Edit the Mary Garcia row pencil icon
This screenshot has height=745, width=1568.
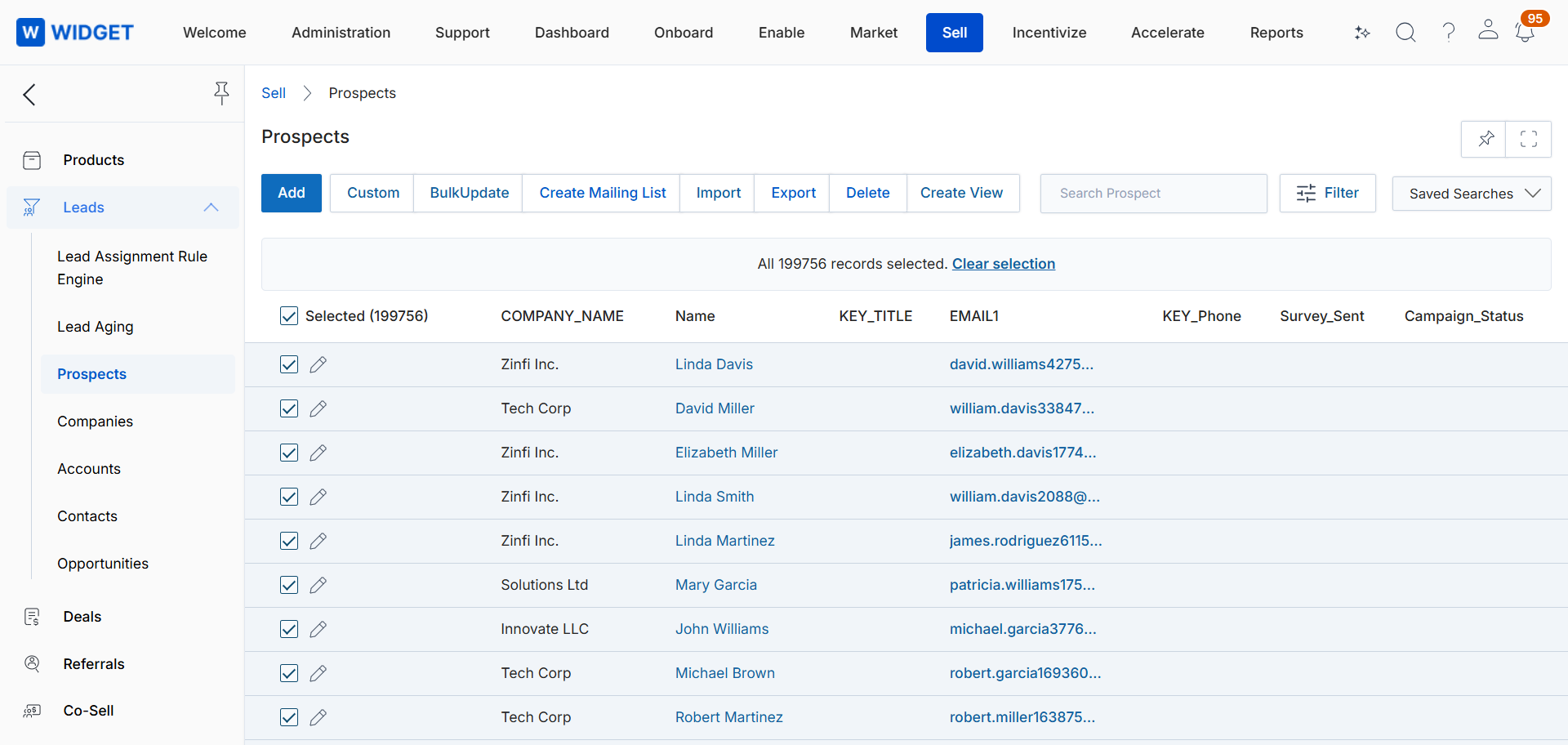pyautogui.click(x=318, y=585)
